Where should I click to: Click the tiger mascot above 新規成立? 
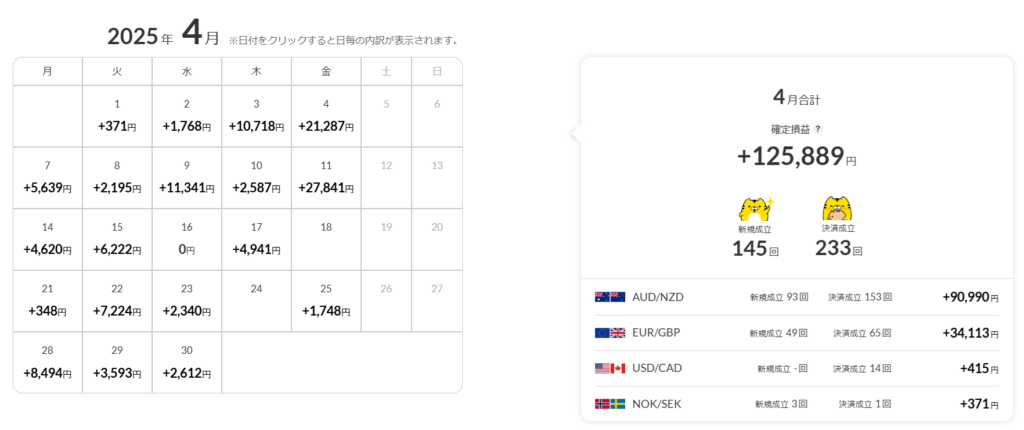click(755, 208)
